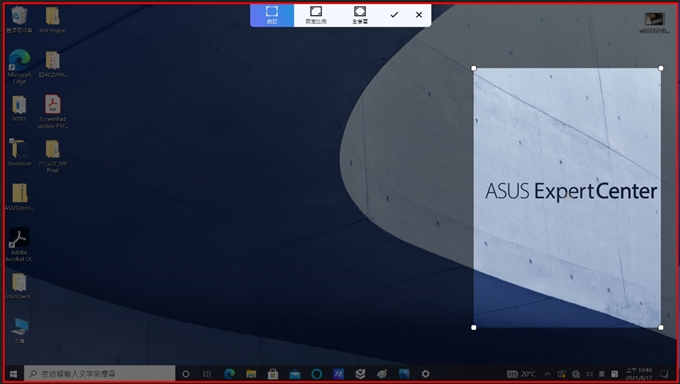Click the bottom-right handle of the selection
680x384 pixels.
[x=661, y=328]
